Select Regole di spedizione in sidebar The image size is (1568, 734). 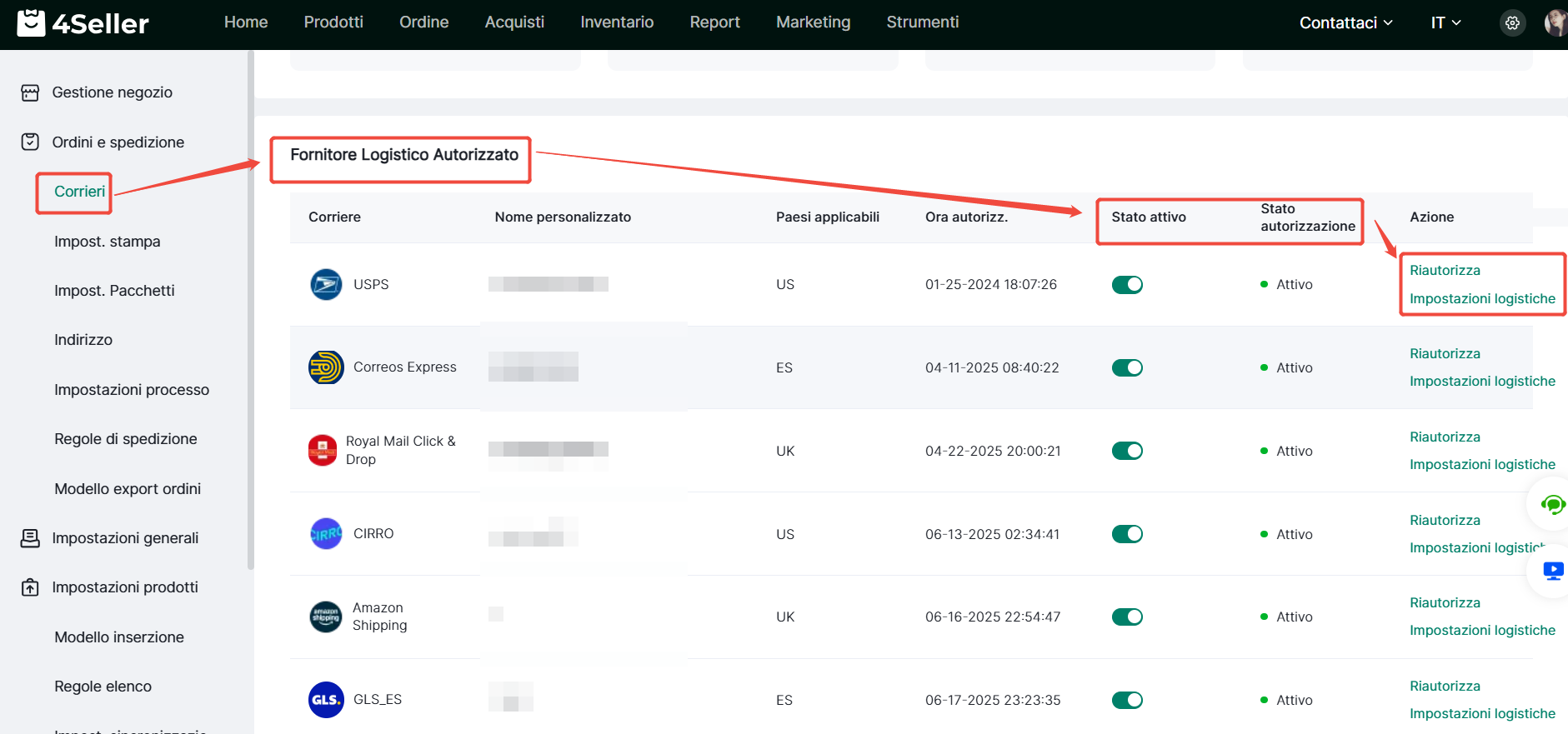126,439
